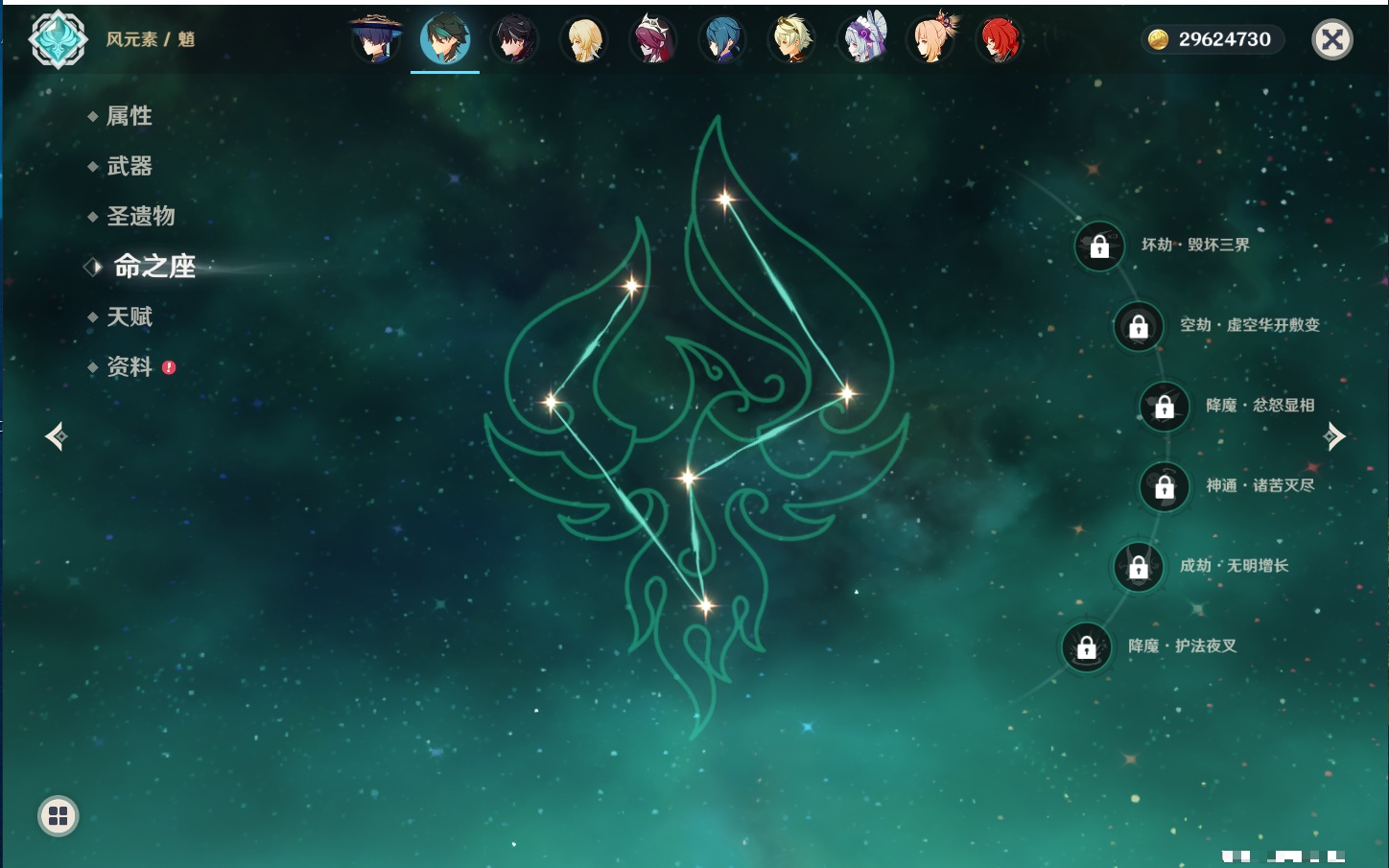Open the 属性 attributes page

pos(129,116)
